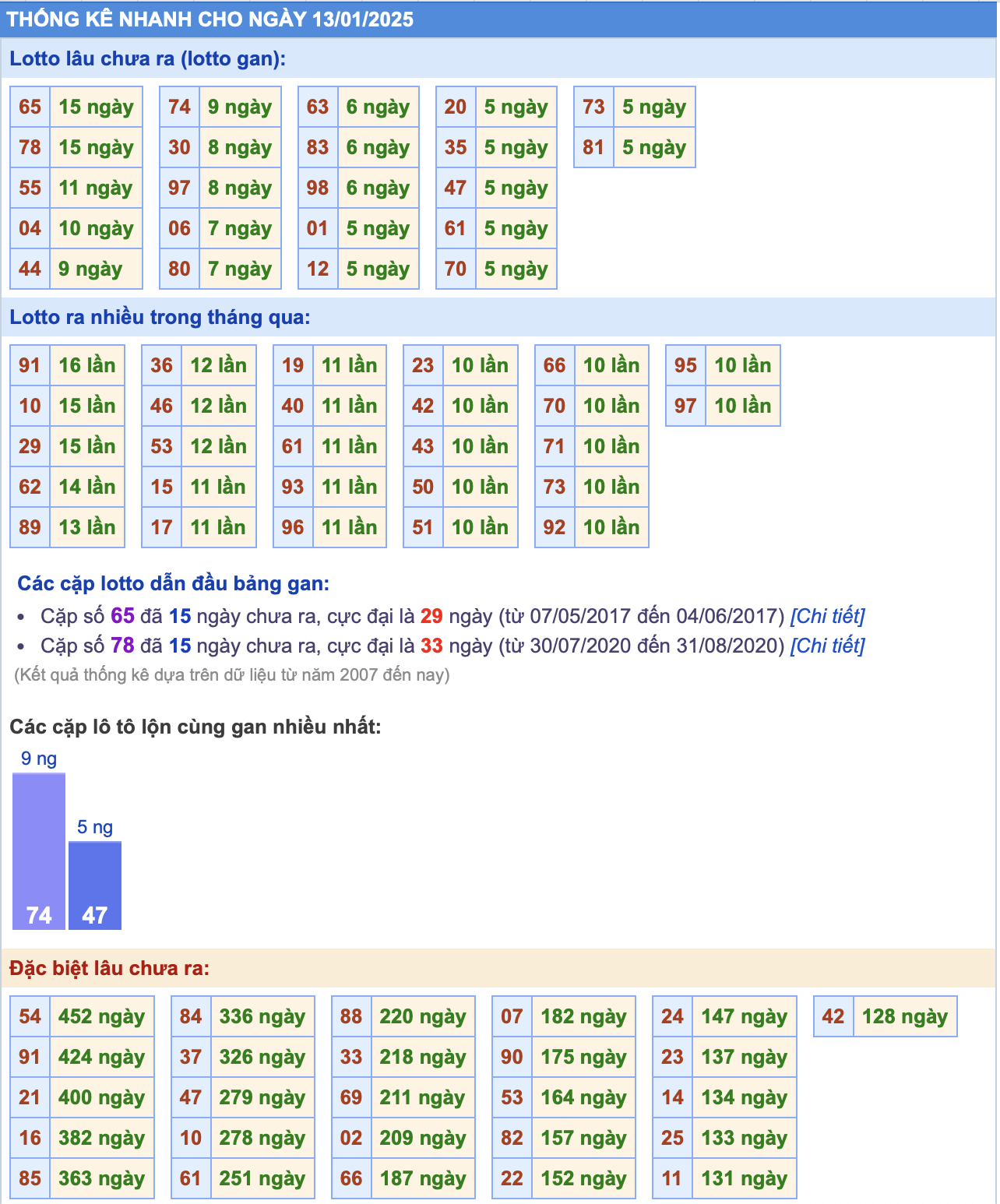Click '182 ngày' value for special 07
Viewport: 1000px width, 1204px height.
[584, 1016]
